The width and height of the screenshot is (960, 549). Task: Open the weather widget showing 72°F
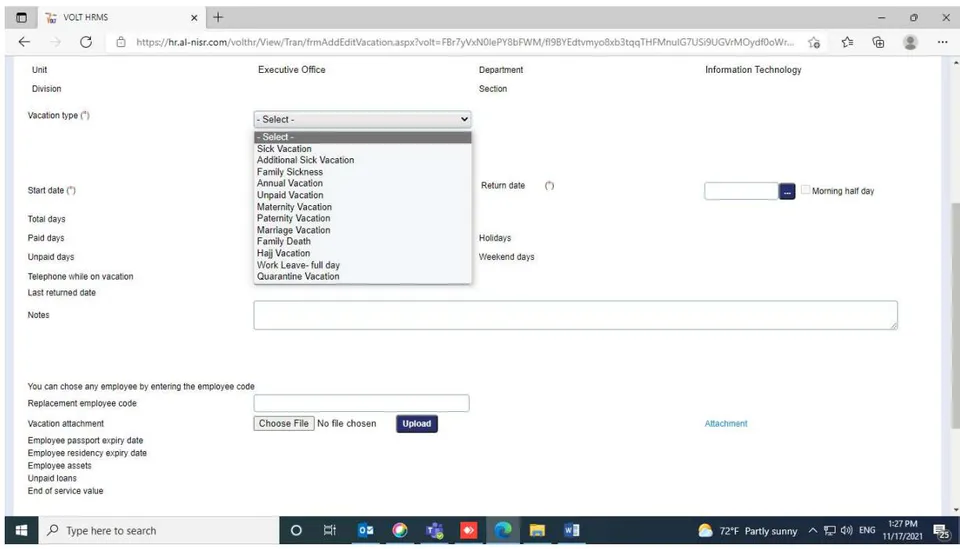click(747, 531)
